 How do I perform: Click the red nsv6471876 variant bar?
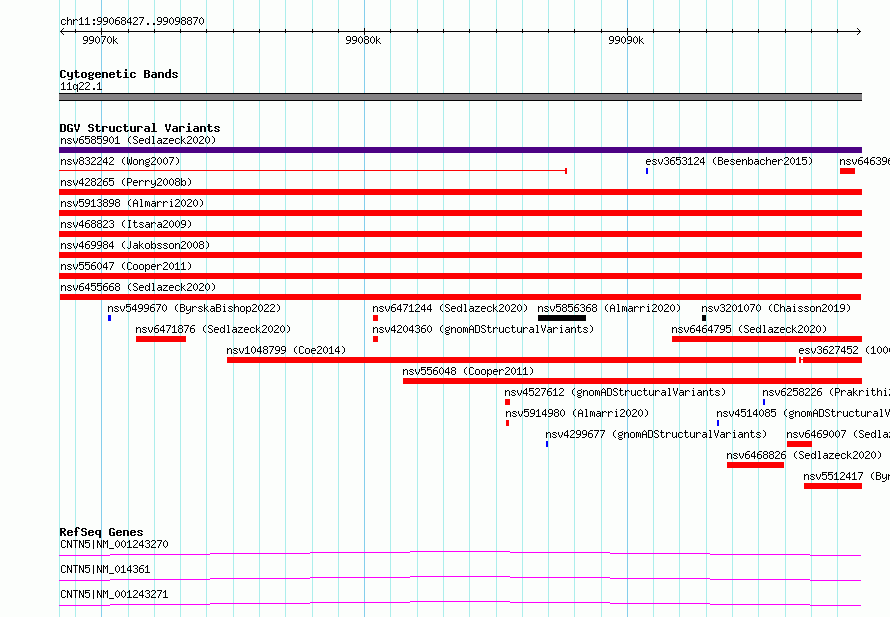coord(161,339)
